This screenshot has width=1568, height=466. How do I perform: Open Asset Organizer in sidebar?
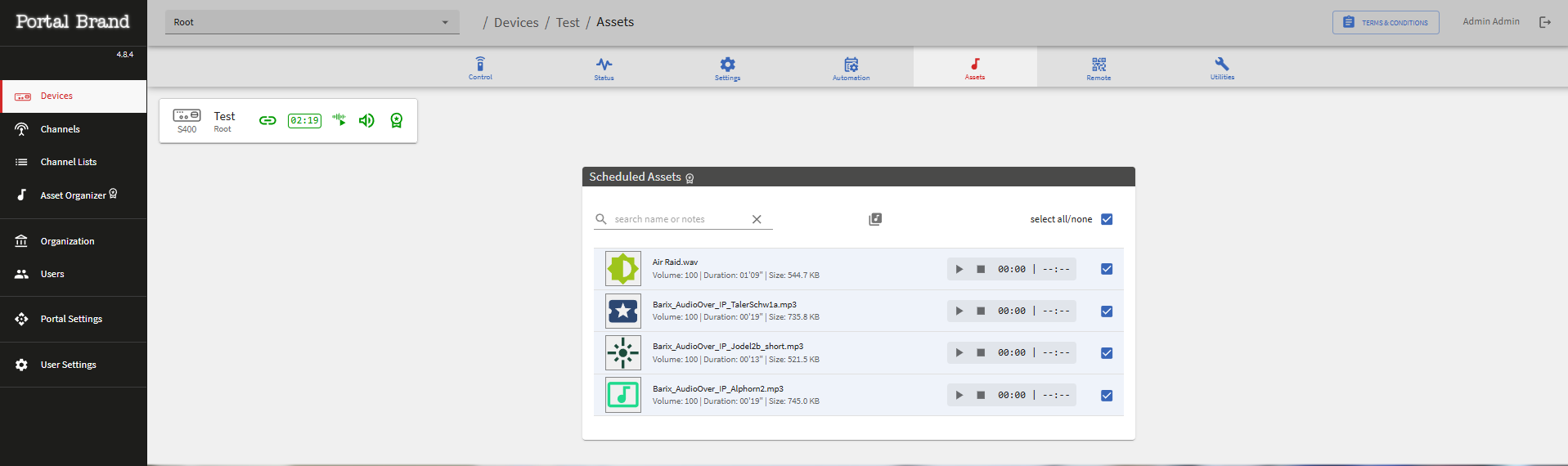tap(74, 195)
